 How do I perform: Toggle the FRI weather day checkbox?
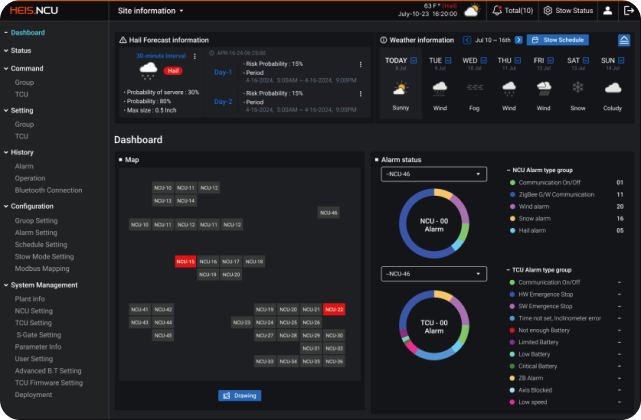point(551,60)
